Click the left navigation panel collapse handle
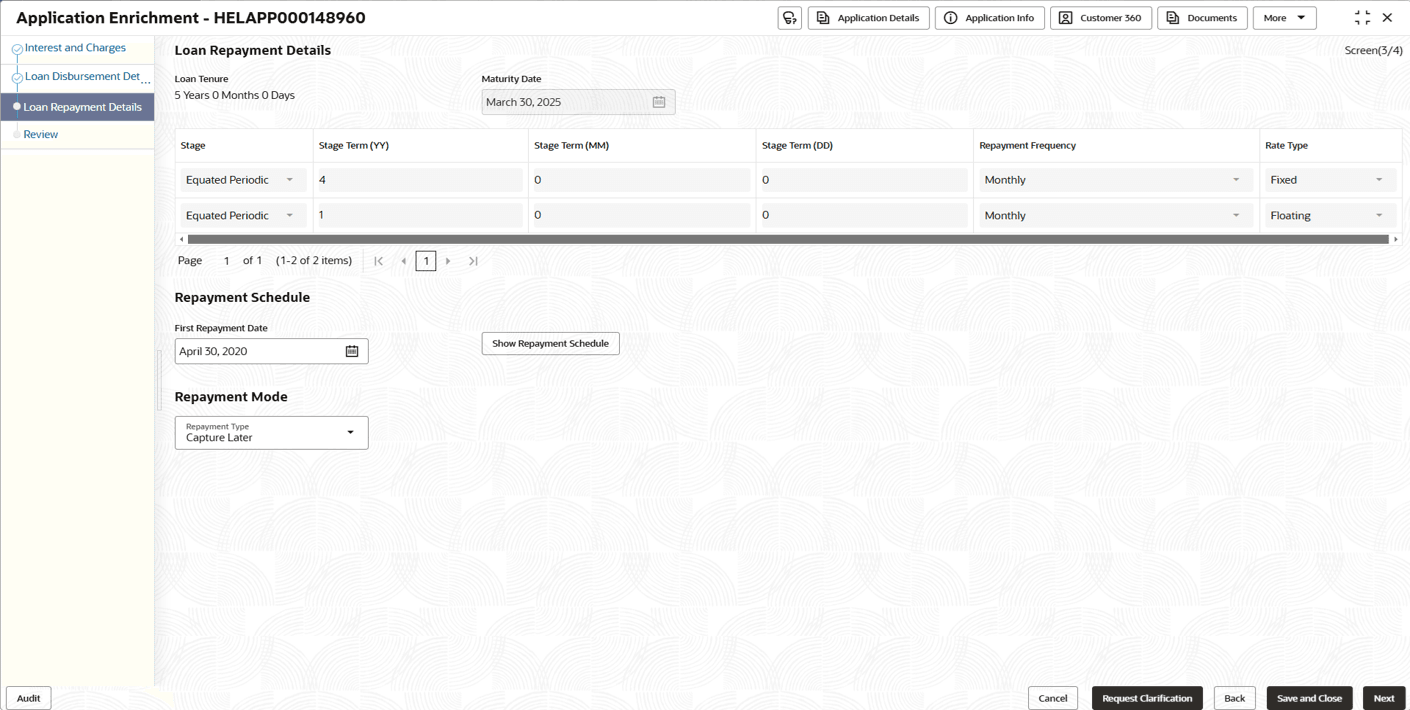1410x710 pixels. 158,380
